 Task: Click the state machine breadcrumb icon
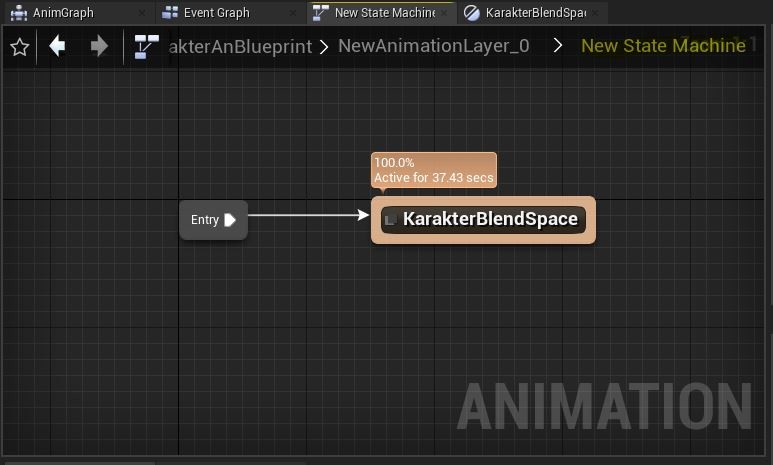[x=146, y=46]
